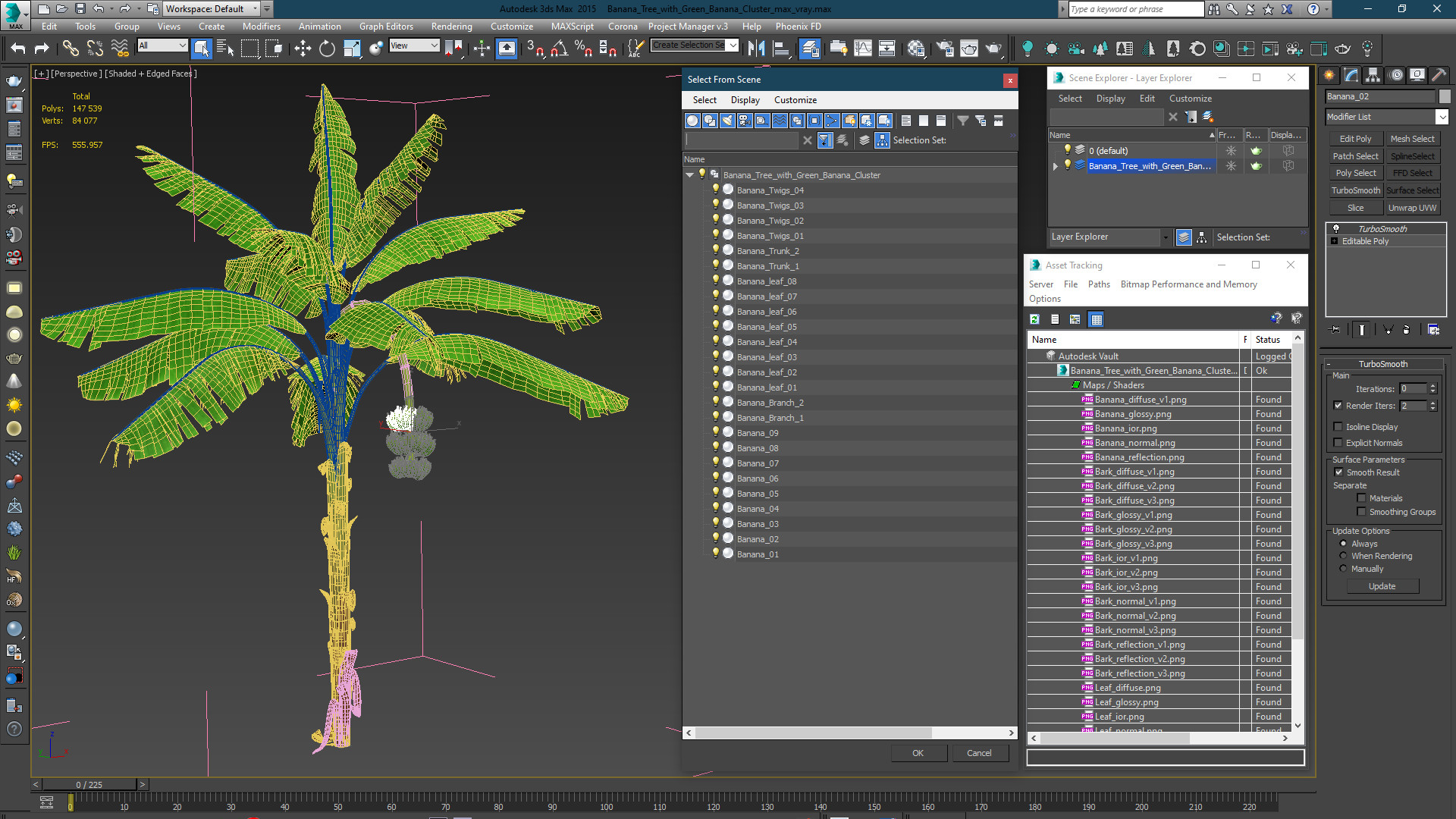Click the Undo arrow icon
1456x819 pixels.
click(x=18, y=49)
